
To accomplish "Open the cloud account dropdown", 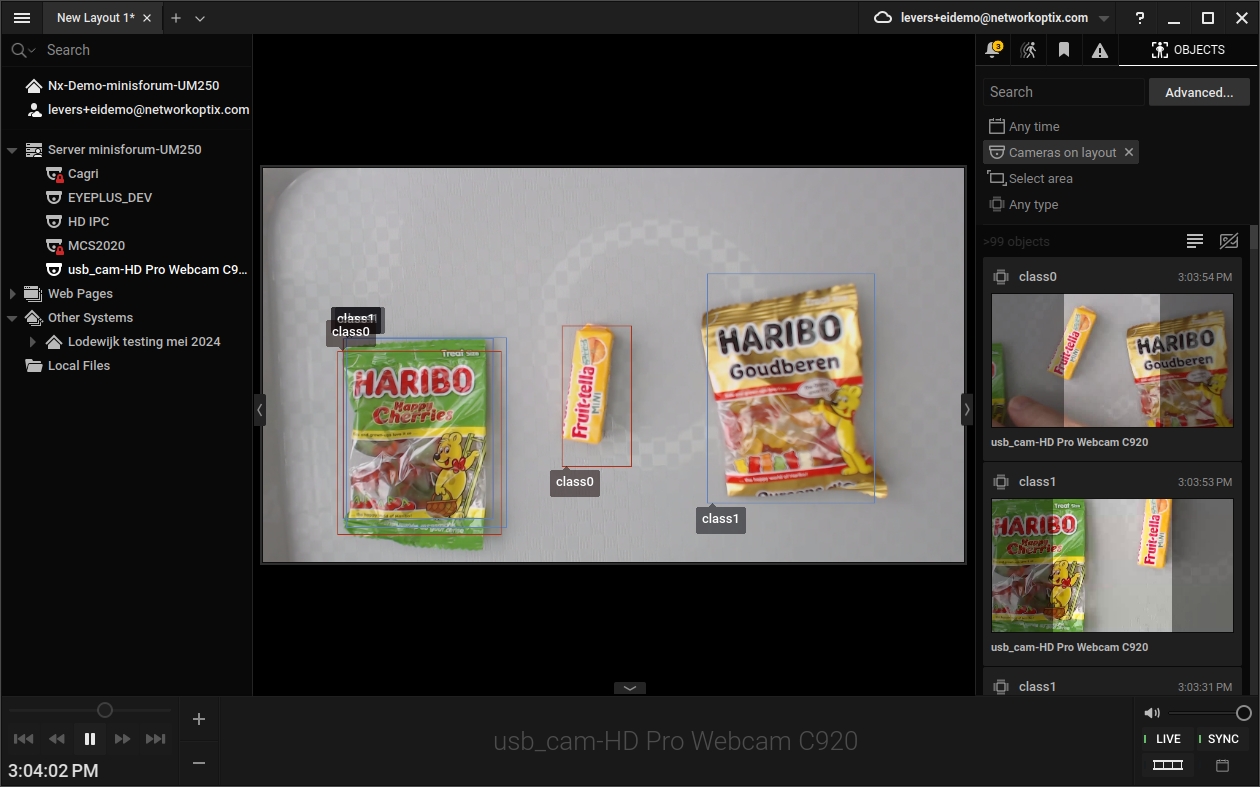I will 1104,18.
